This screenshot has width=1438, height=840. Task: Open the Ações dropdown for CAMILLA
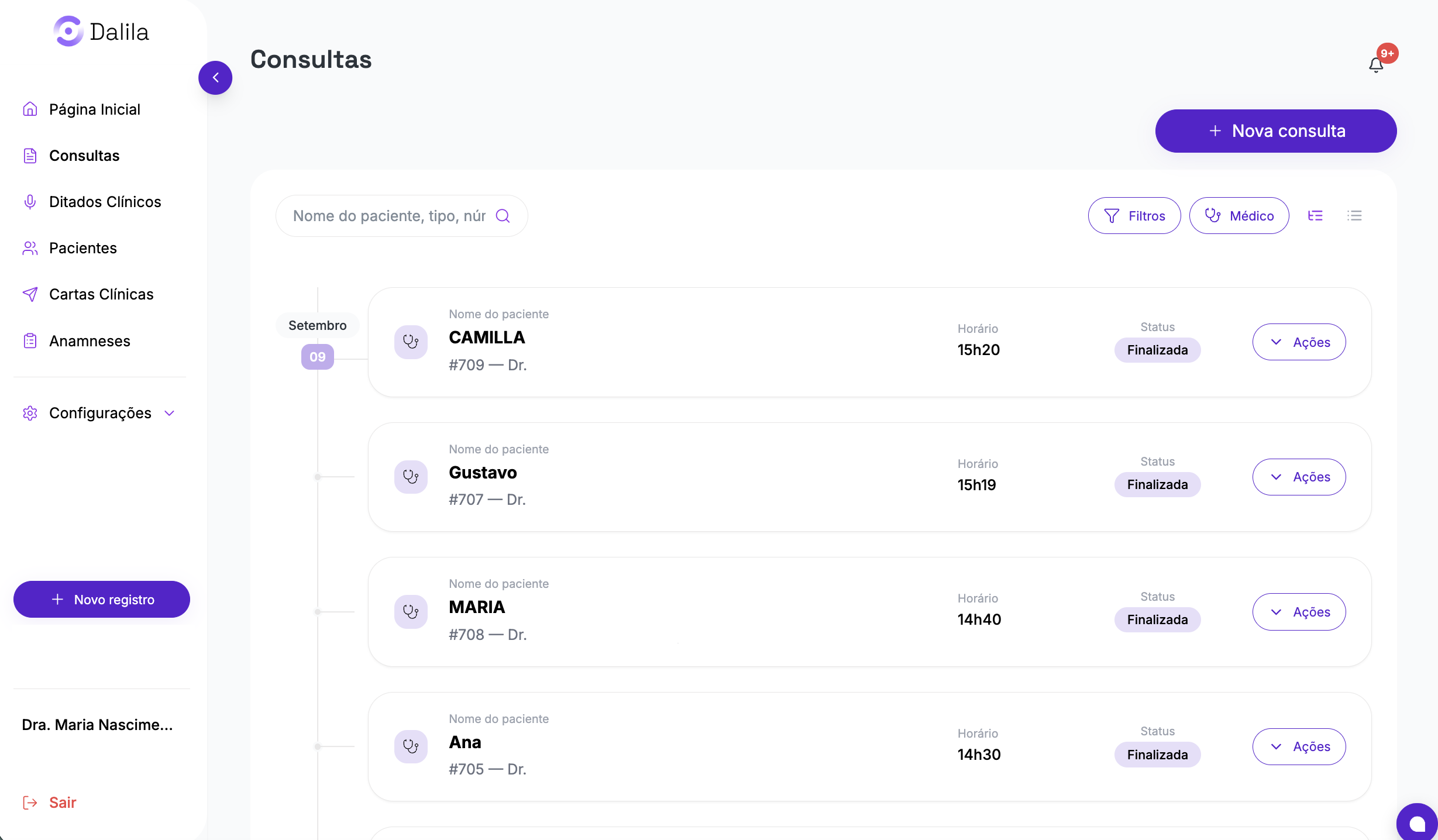coord(1299,342)
